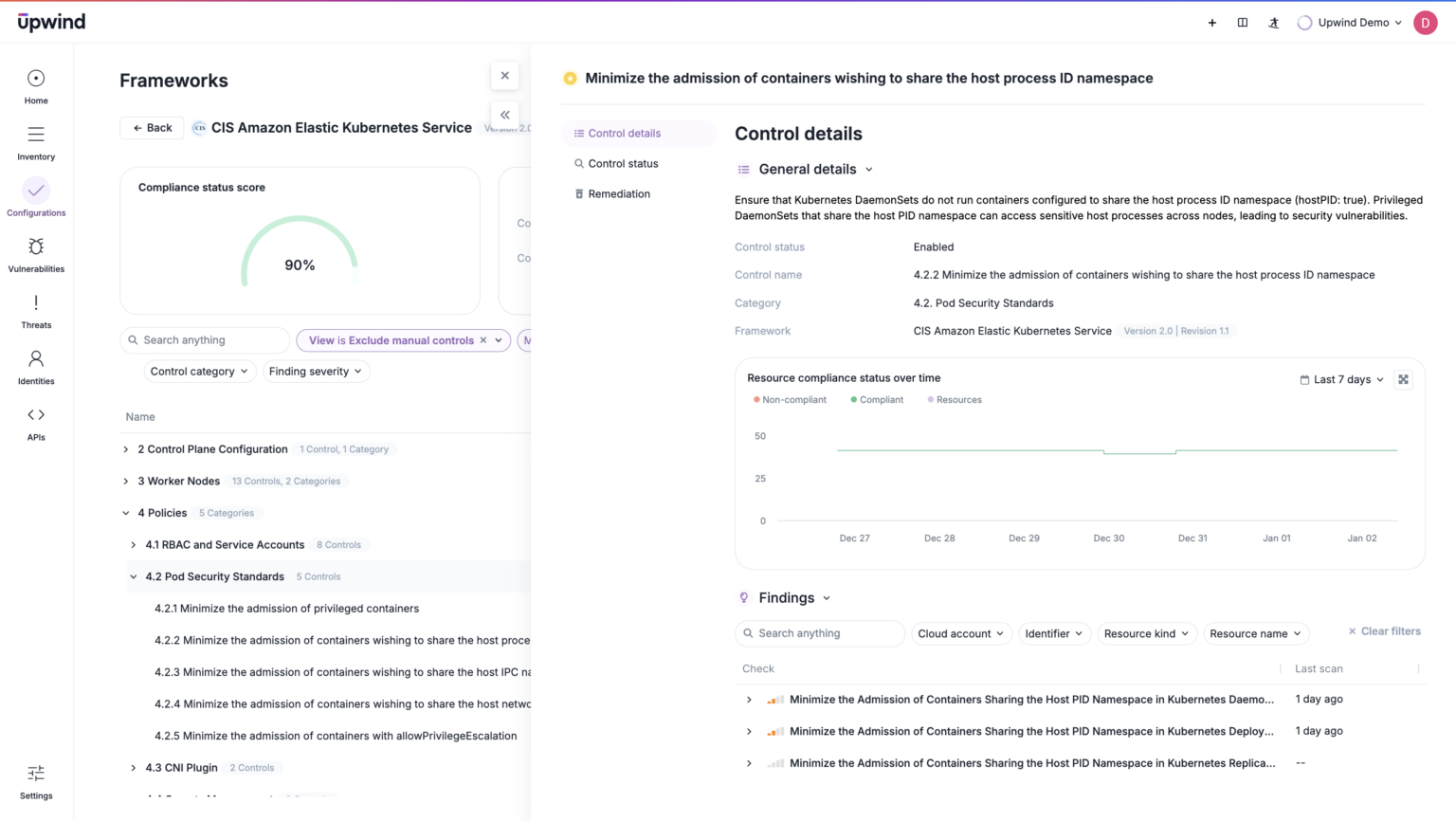Open the Home sidebar section
The image size is (1456, 821).
point(35,85)
